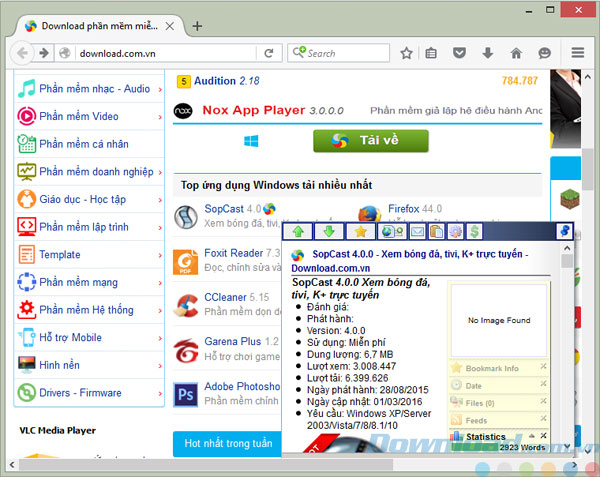Open the SopCast 4.0.0 title link in preview

pyautogui.click(x=409, y=261)
